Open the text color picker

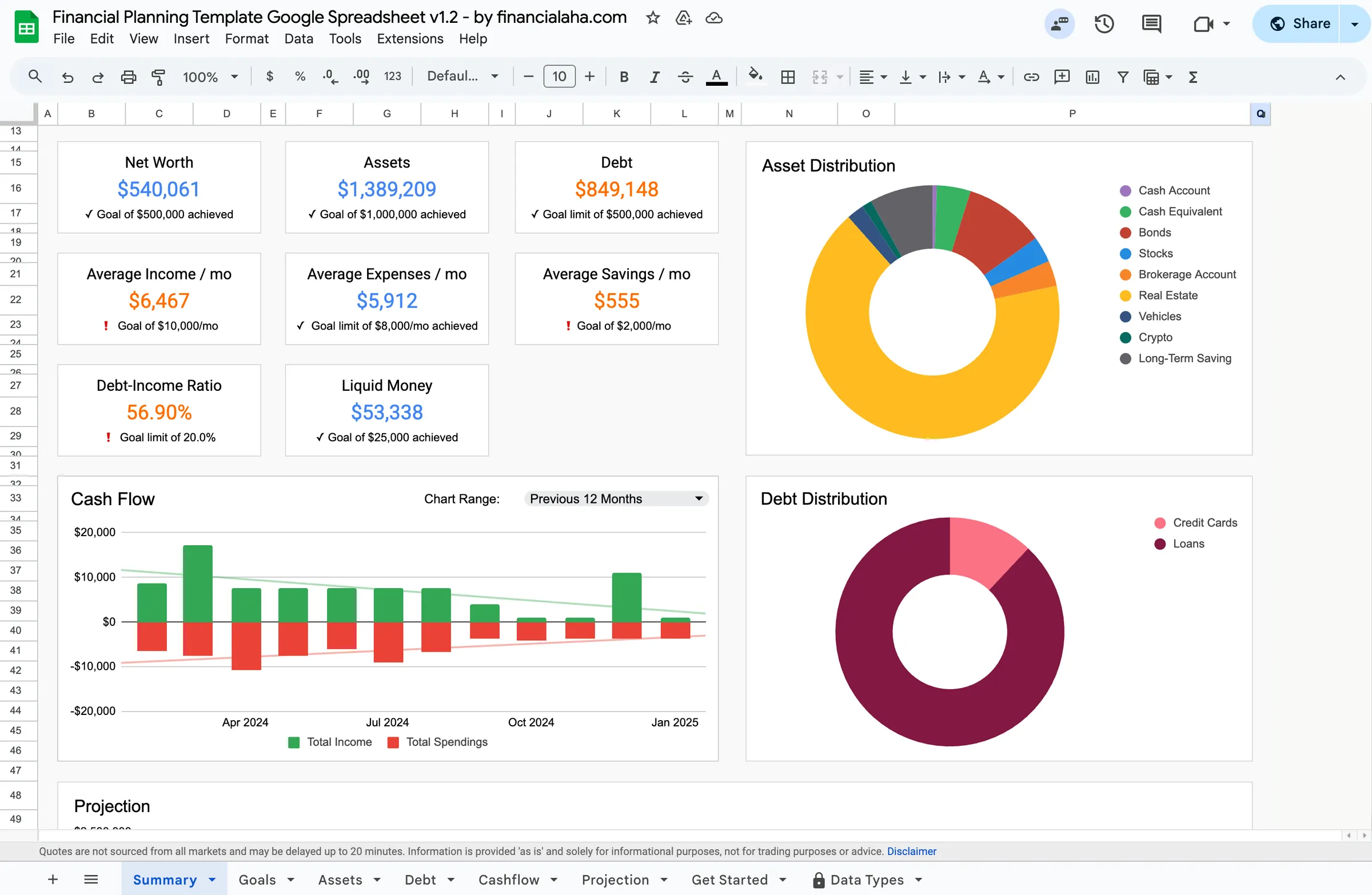pos(716,76)
